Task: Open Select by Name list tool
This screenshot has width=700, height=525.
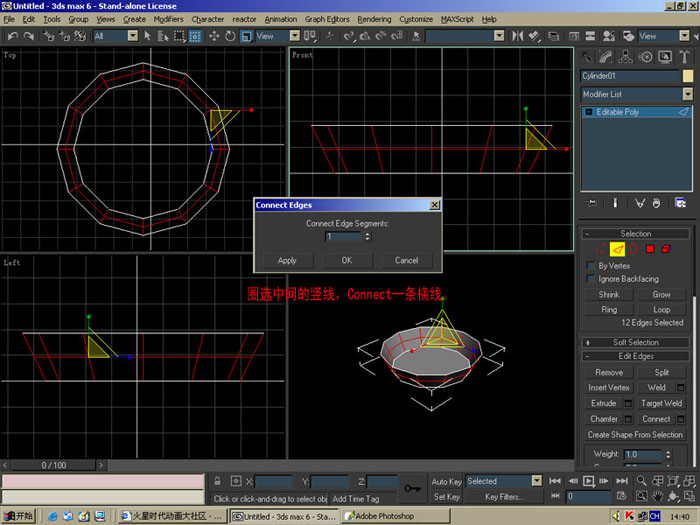Action: click(163, 36)
